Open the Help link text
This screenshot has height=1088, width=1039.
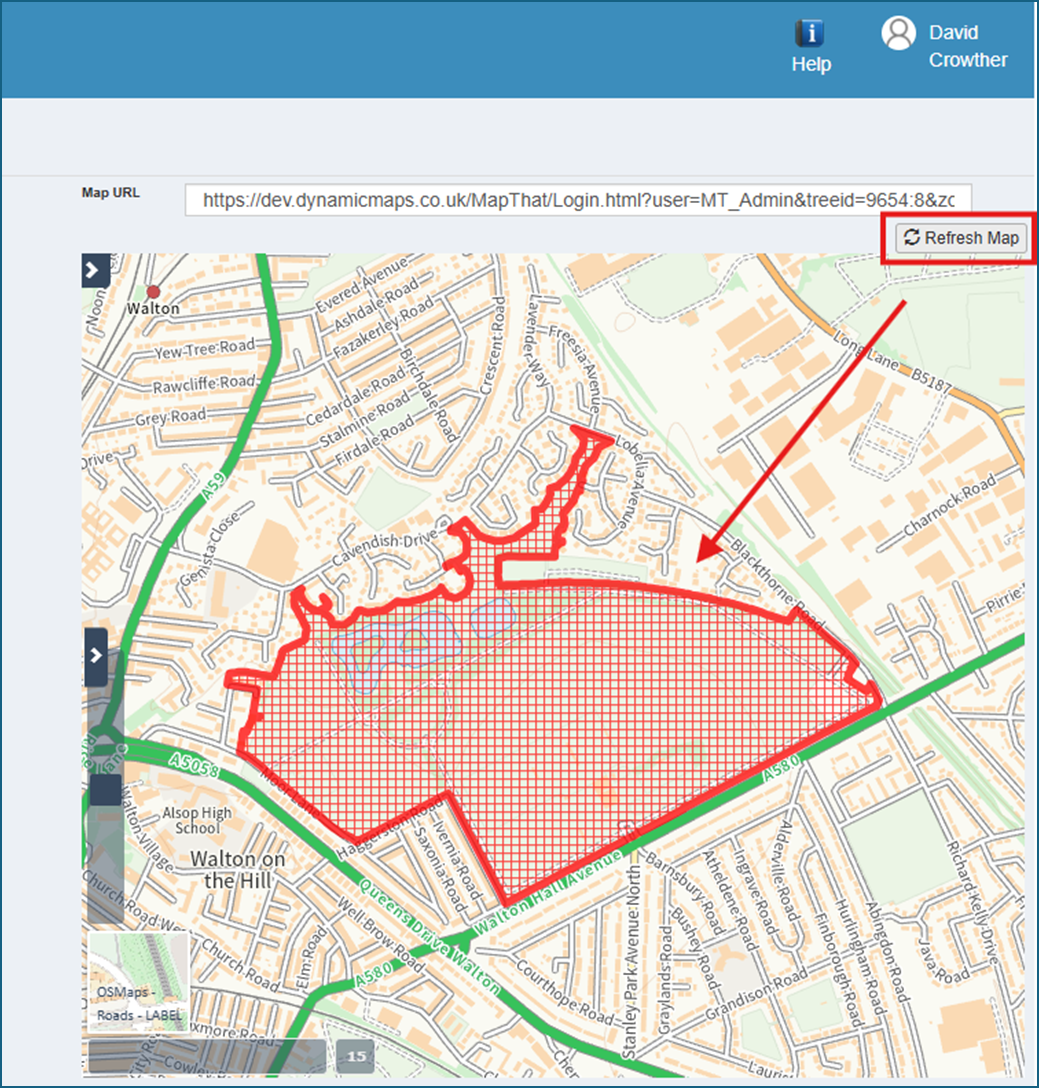811,64
